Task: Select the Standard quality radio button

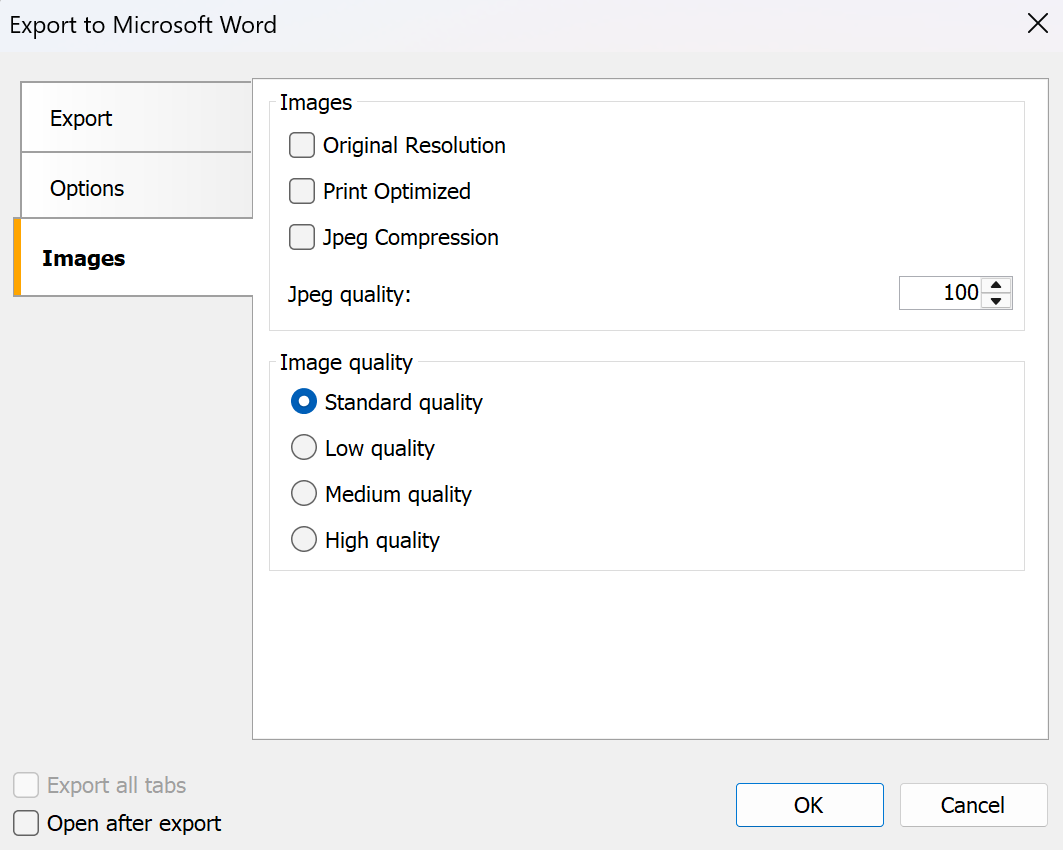Action: [x=304, y=402]
